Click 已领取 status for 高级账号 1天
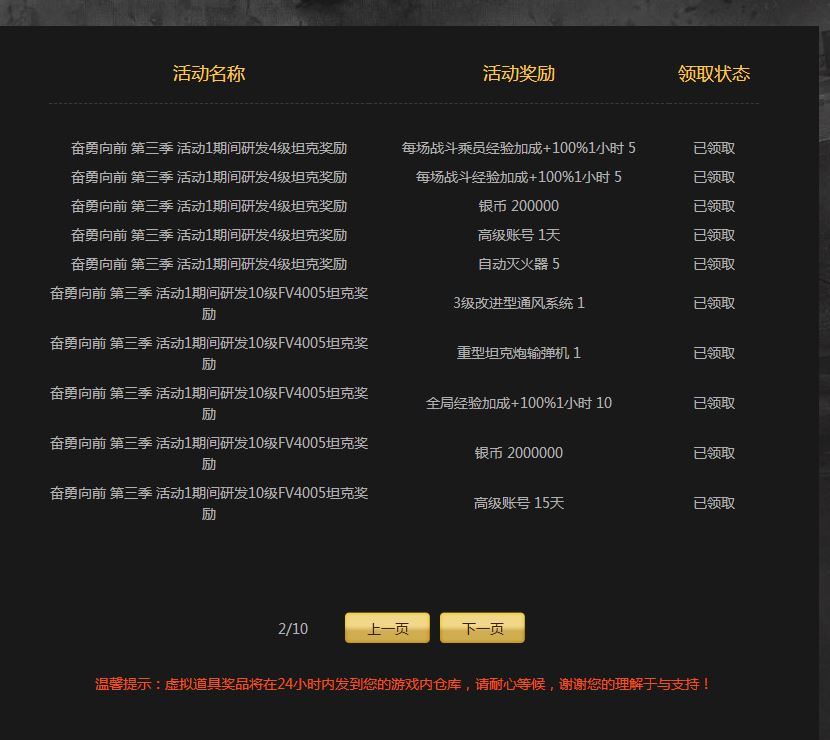This screenshot has width=830, height=740. (714, 235)
